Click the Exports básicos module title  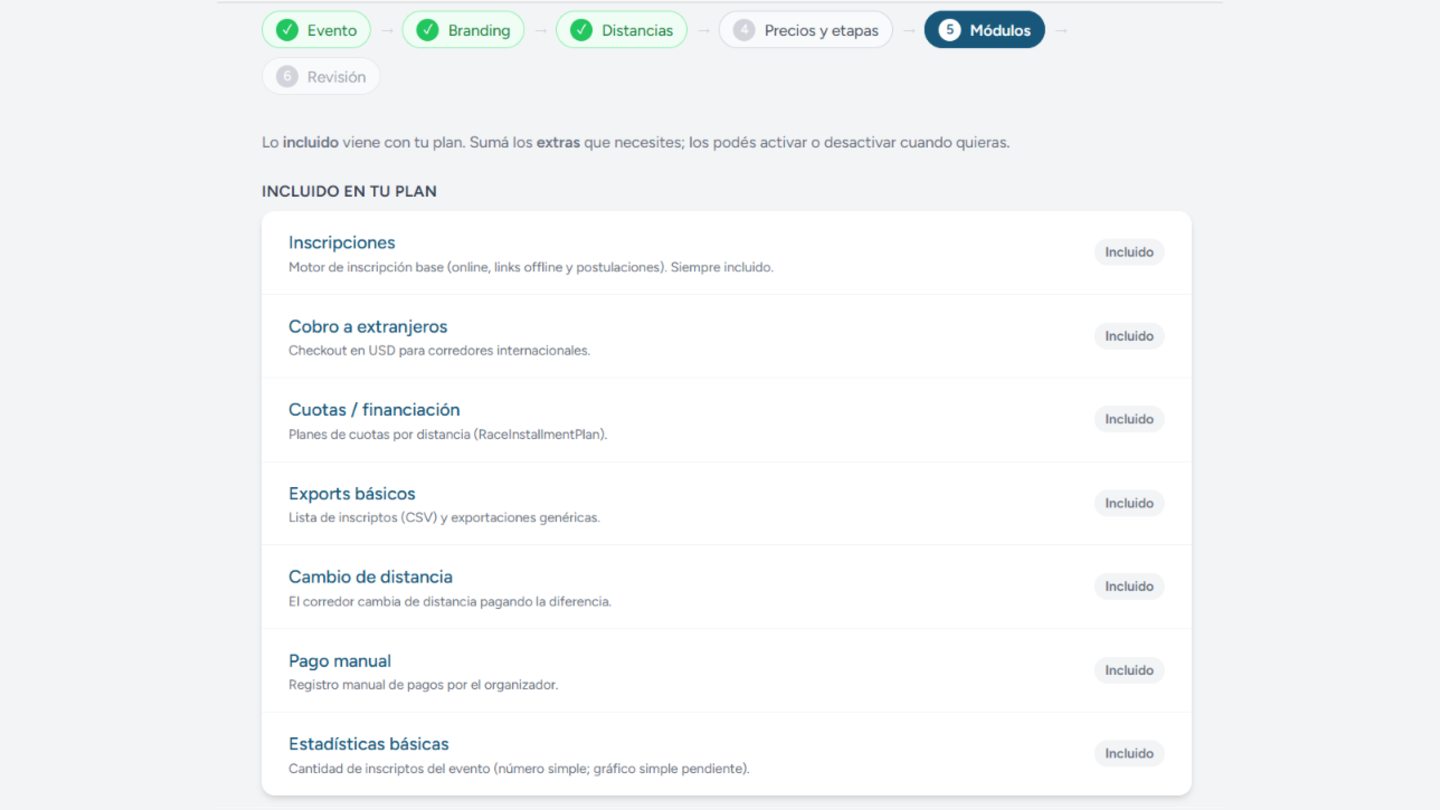coord(352,493)
